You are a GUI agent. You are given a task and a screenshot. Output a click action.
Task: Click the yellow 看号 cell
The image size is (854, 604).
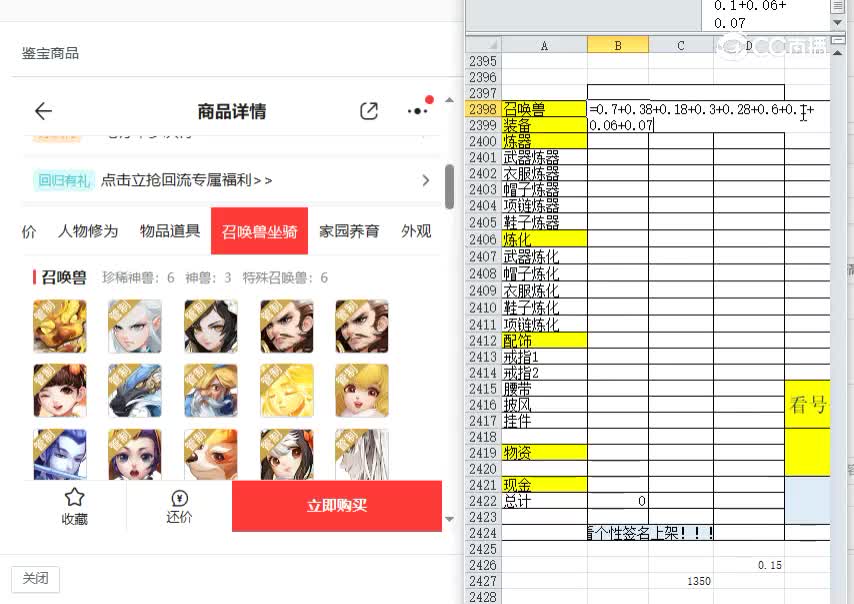[x=808, y=406]
